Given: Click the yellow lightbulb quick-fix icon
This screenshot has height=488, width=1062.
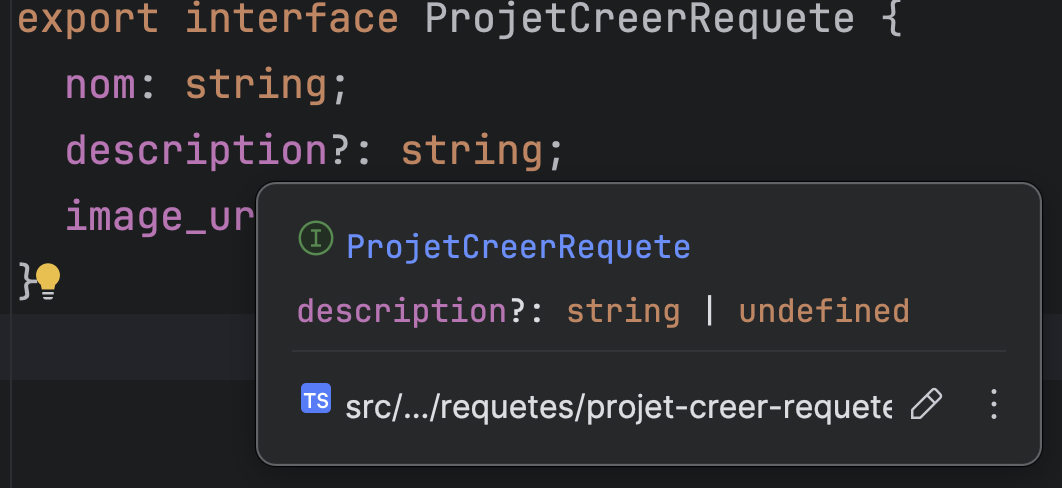Looking at the screenshot, I should point(48,281).
